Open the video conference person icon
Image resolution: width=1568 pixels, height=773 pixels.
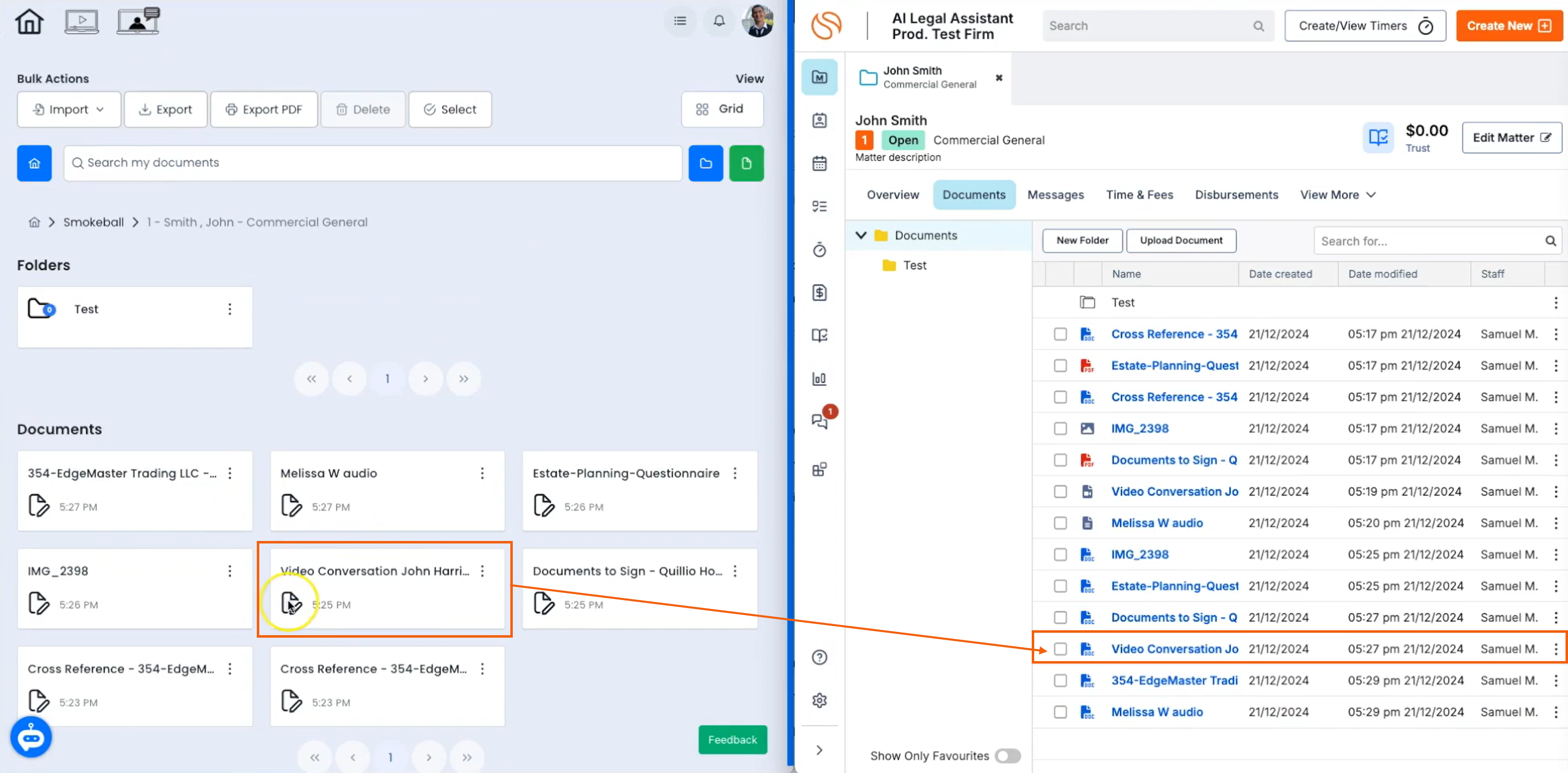[x=138, y=21]
